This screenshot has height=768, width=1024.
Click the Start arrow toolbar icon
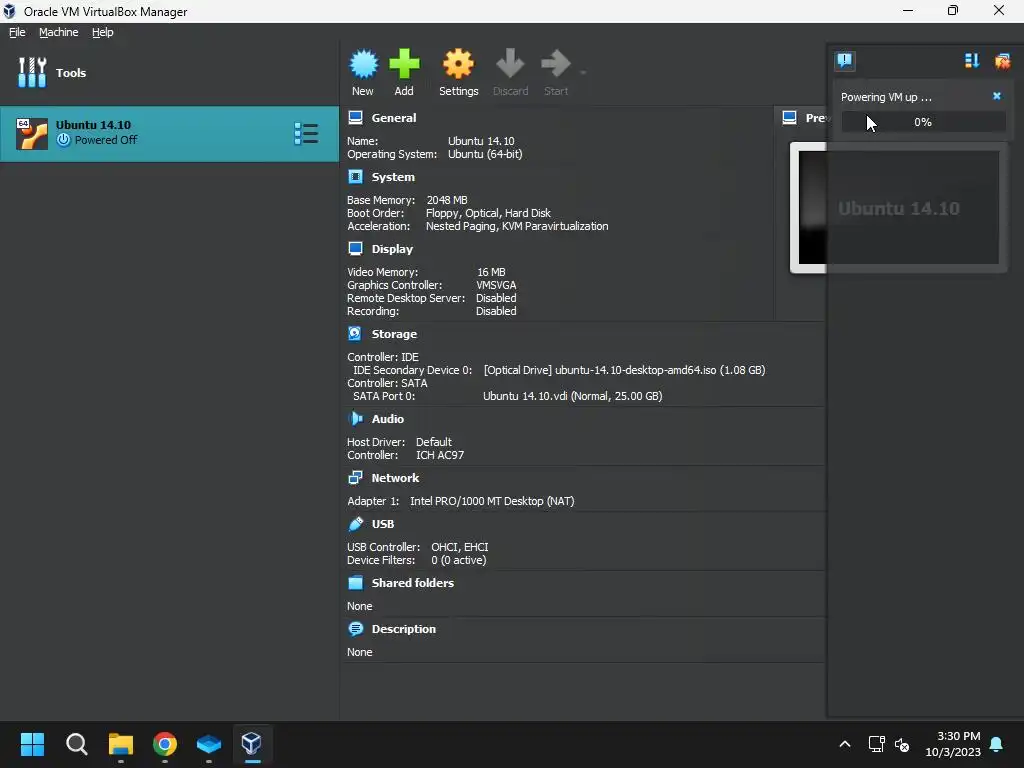[x=556, y=64]
